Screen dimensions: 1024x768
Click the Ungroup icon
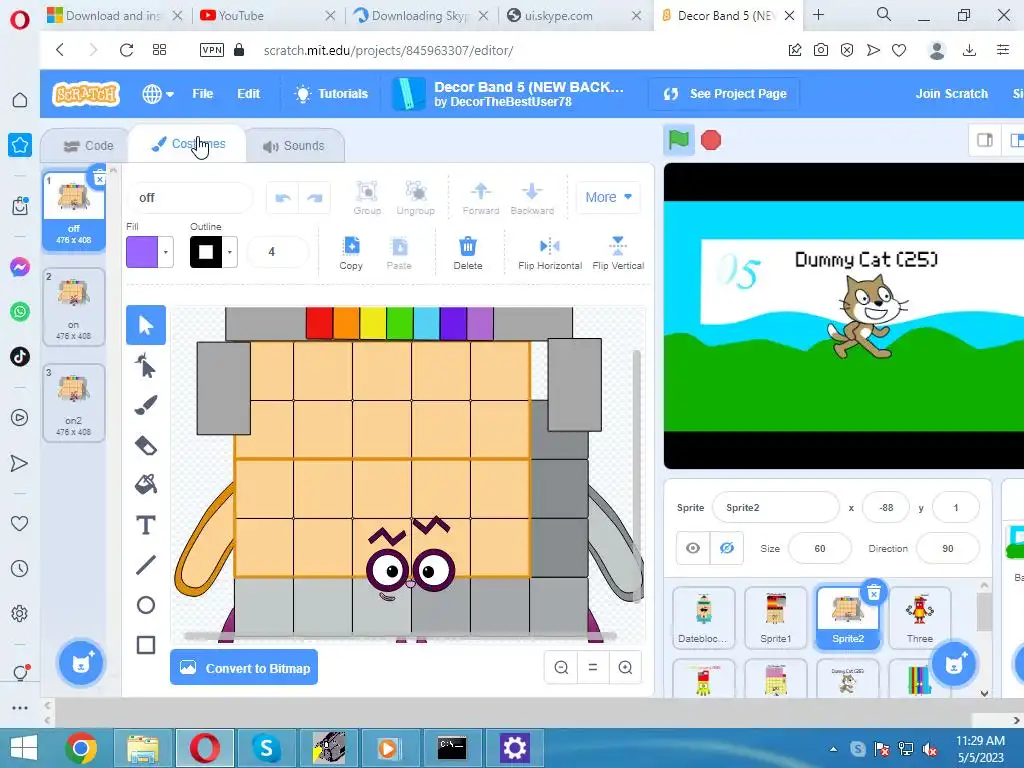coord(415,198)
